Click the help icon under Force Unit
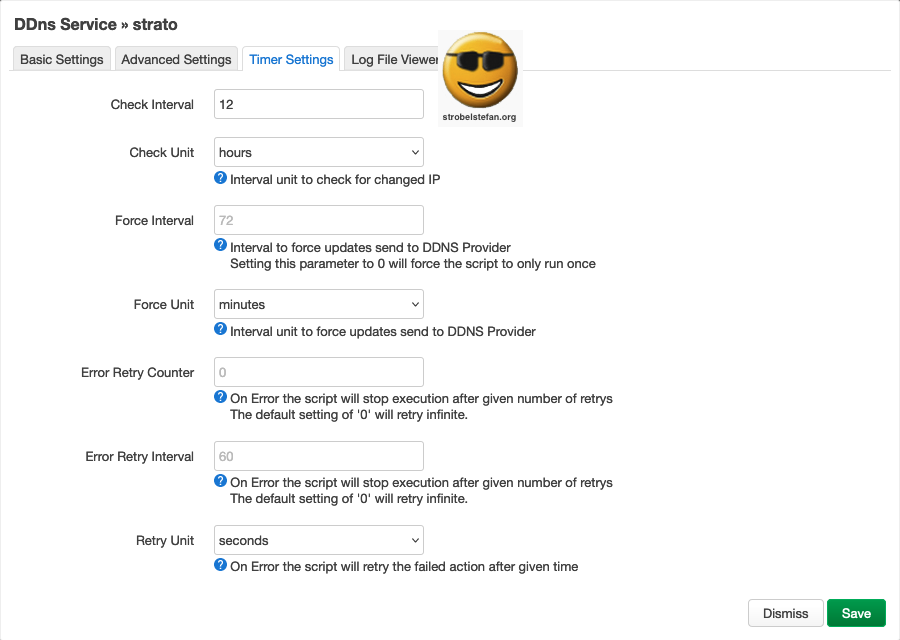 [221, 330]
